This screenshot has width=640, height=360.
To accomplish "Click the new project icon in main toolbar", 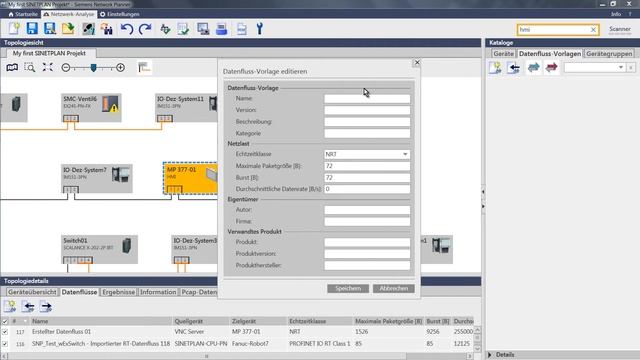I will pyautogui.click(x=14, y=29).
